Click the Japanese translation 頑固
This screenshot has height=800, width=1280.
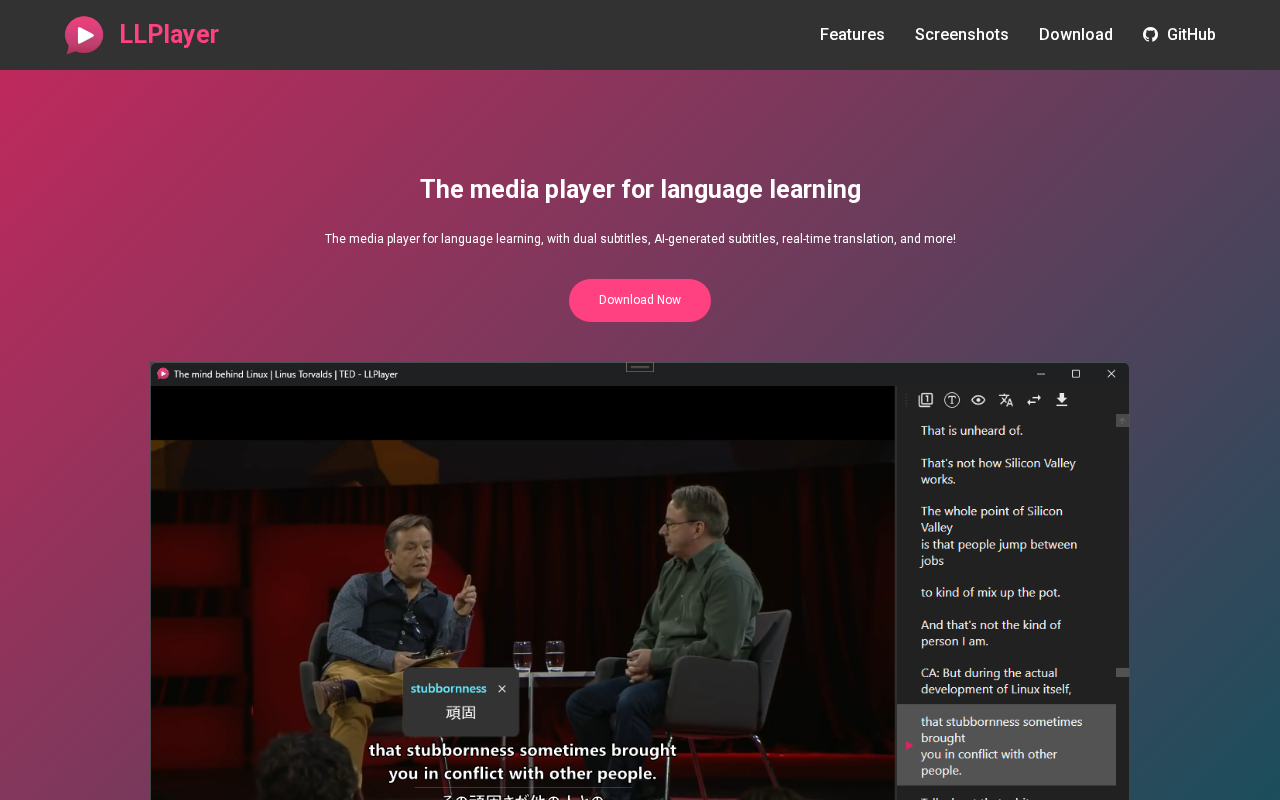(x=461, y=713)
